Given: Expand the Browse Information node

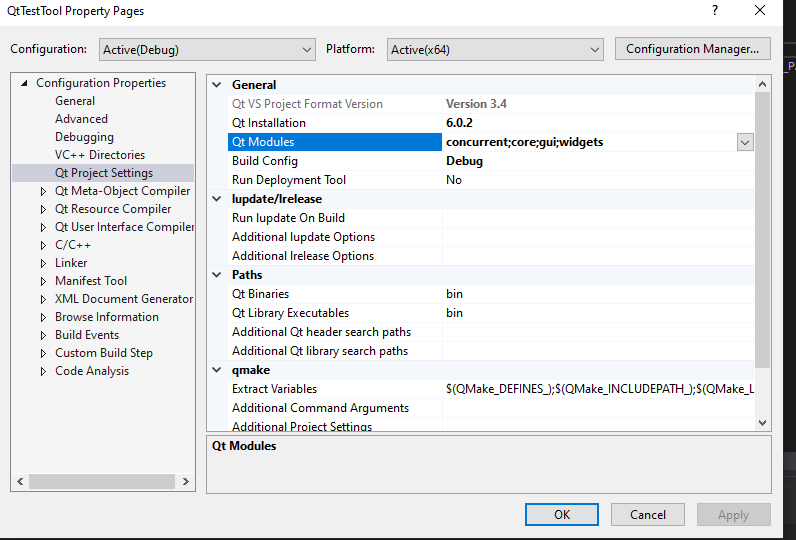Looking at the screenshot, I should coord(43,317).
